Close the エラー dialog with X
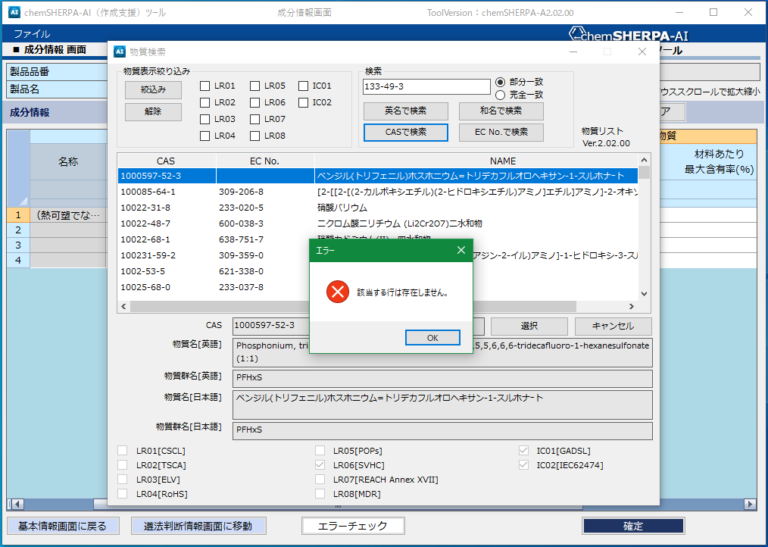 click(461, 250)
